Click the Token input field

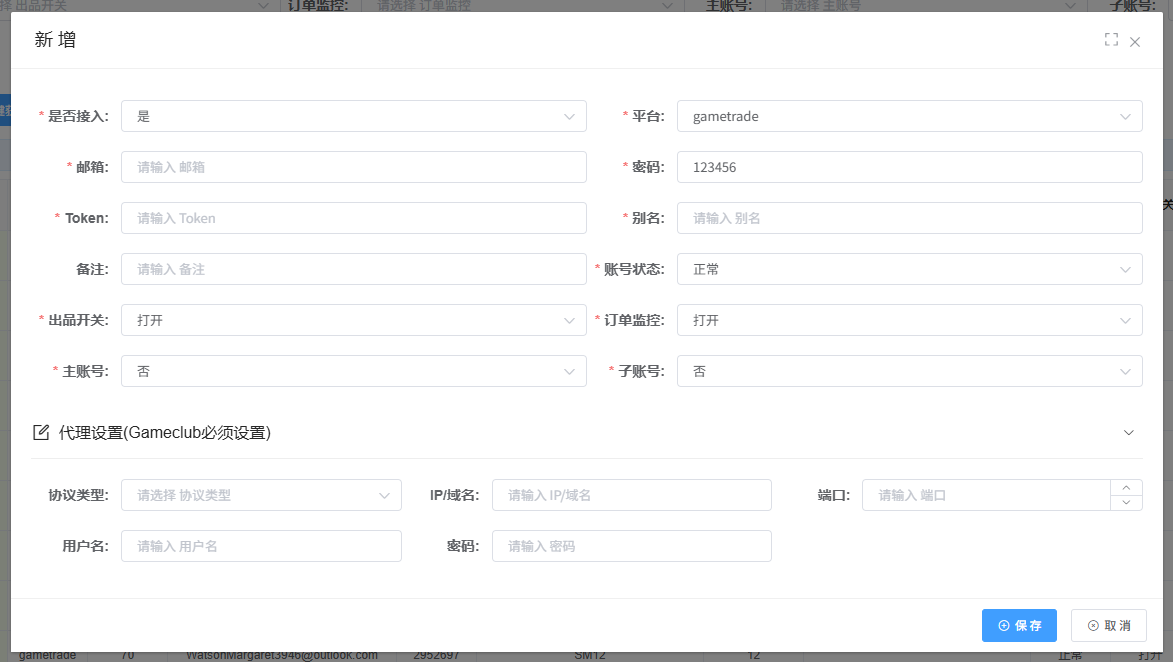click(x=352, y=217)
